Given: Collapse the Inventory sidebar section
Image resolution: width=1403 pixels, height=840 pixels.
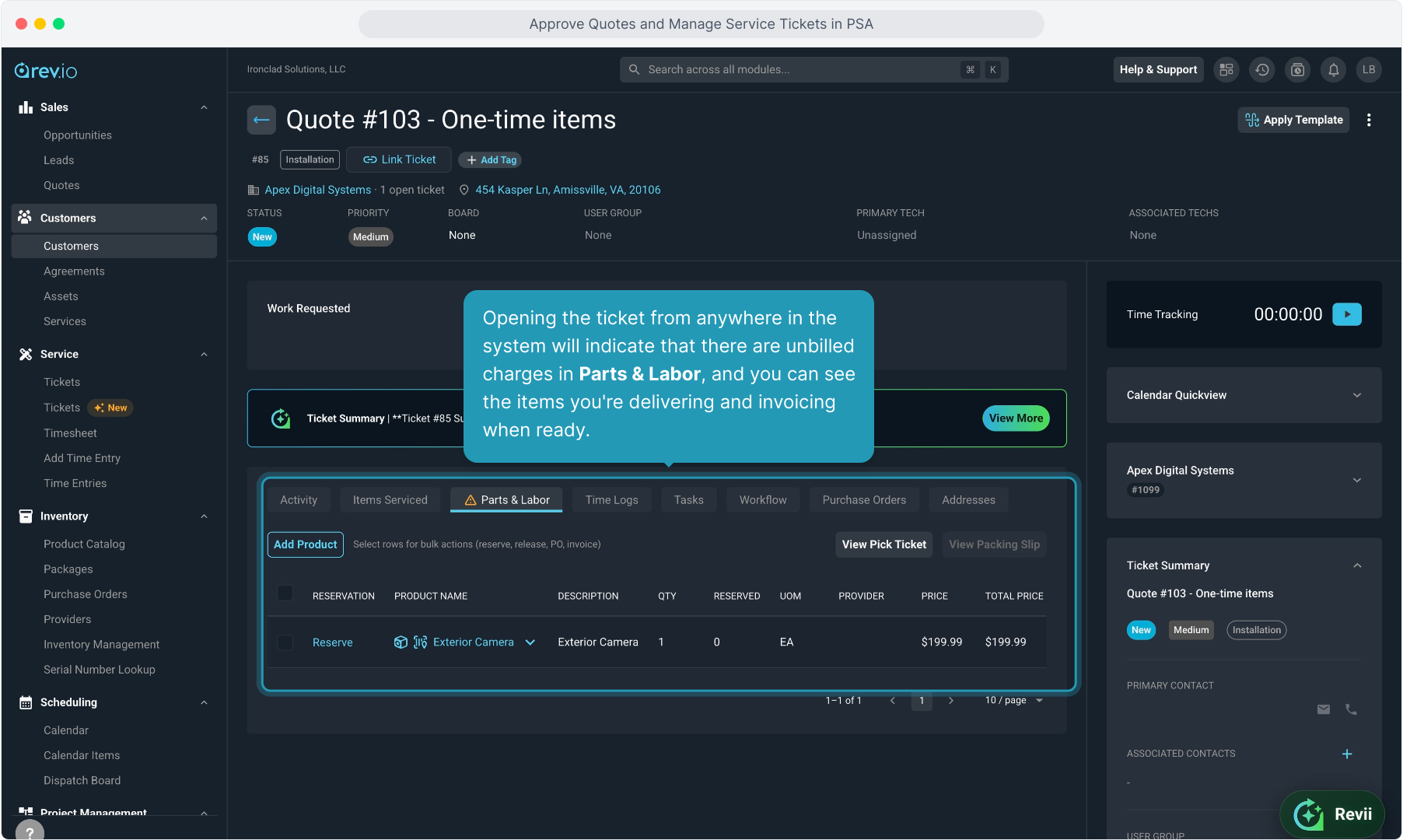Looking at the screenshot, I should [204, 516].
